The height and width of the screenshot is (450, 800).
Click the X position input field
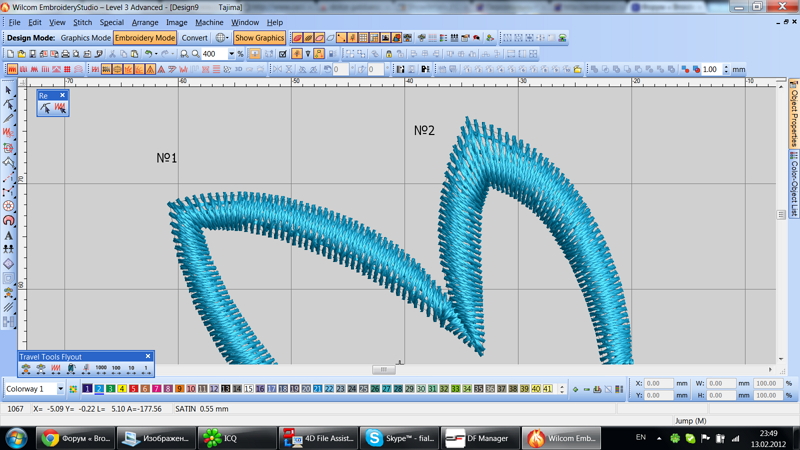click(x=659, y=383)
